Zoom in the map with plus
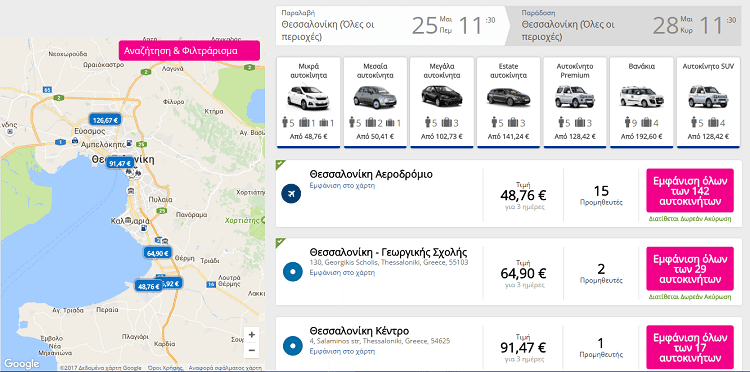750x372 pixels. [x=252, y=335]
